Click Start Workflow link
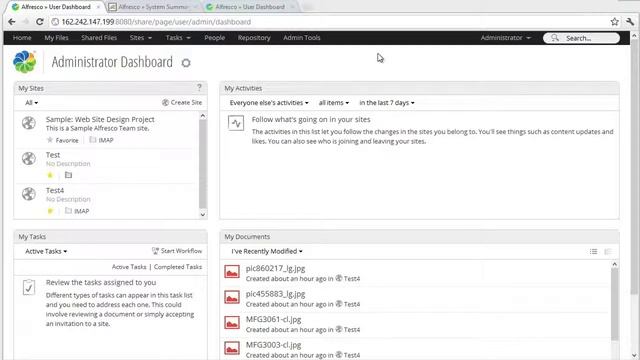 coord(177,251)
